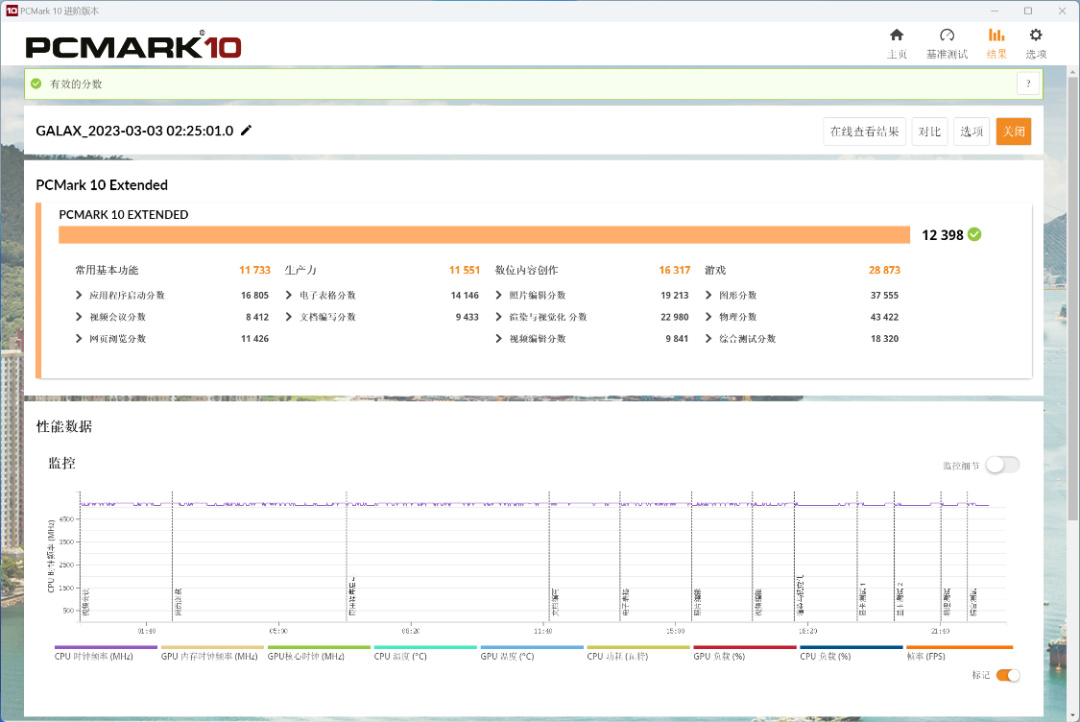Go to the 主页 home icon
Viewport: 1080px width, 722px height.
(896, 35)
